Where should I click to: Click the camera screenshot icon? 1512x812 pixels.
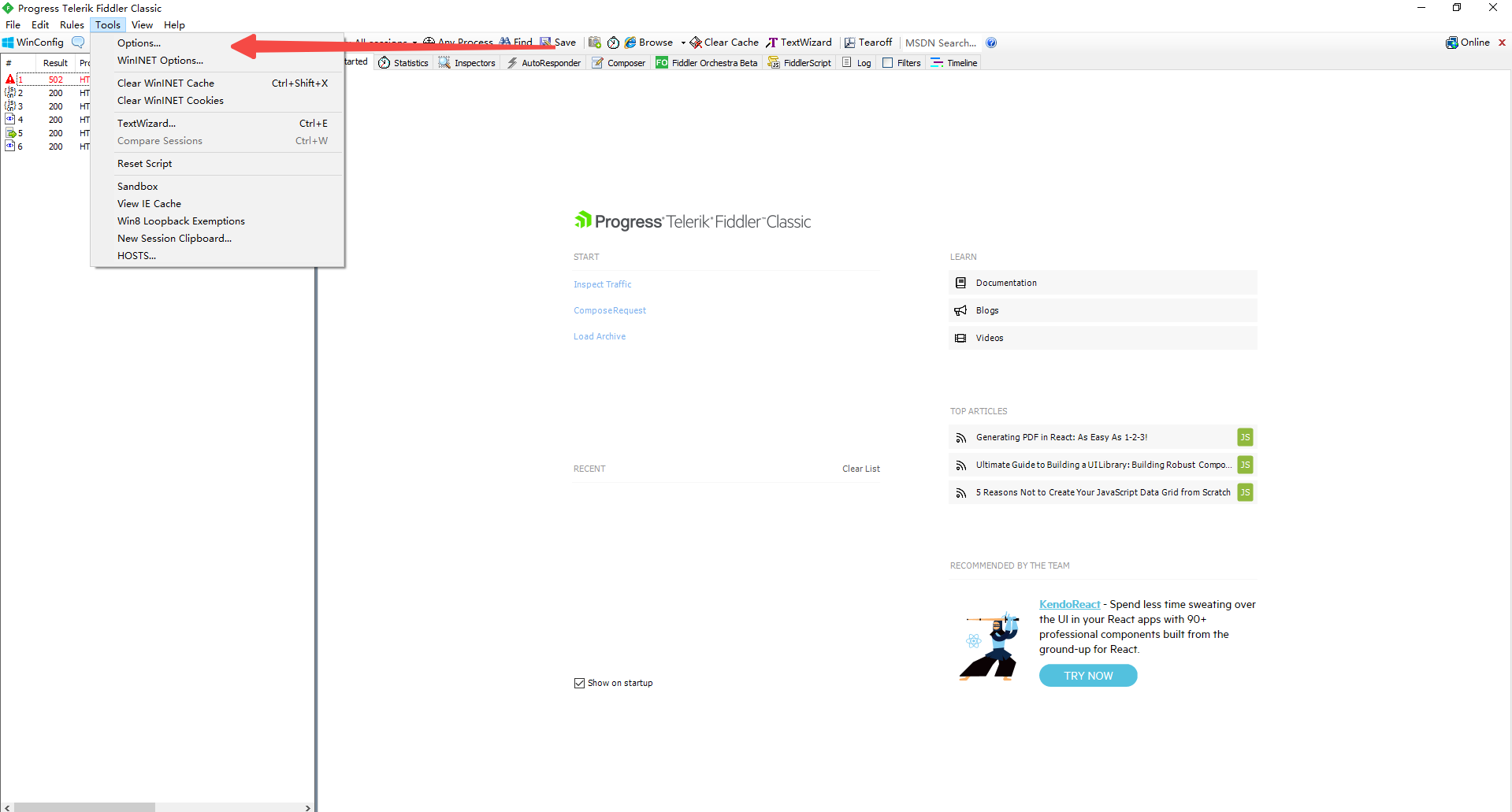595,43
